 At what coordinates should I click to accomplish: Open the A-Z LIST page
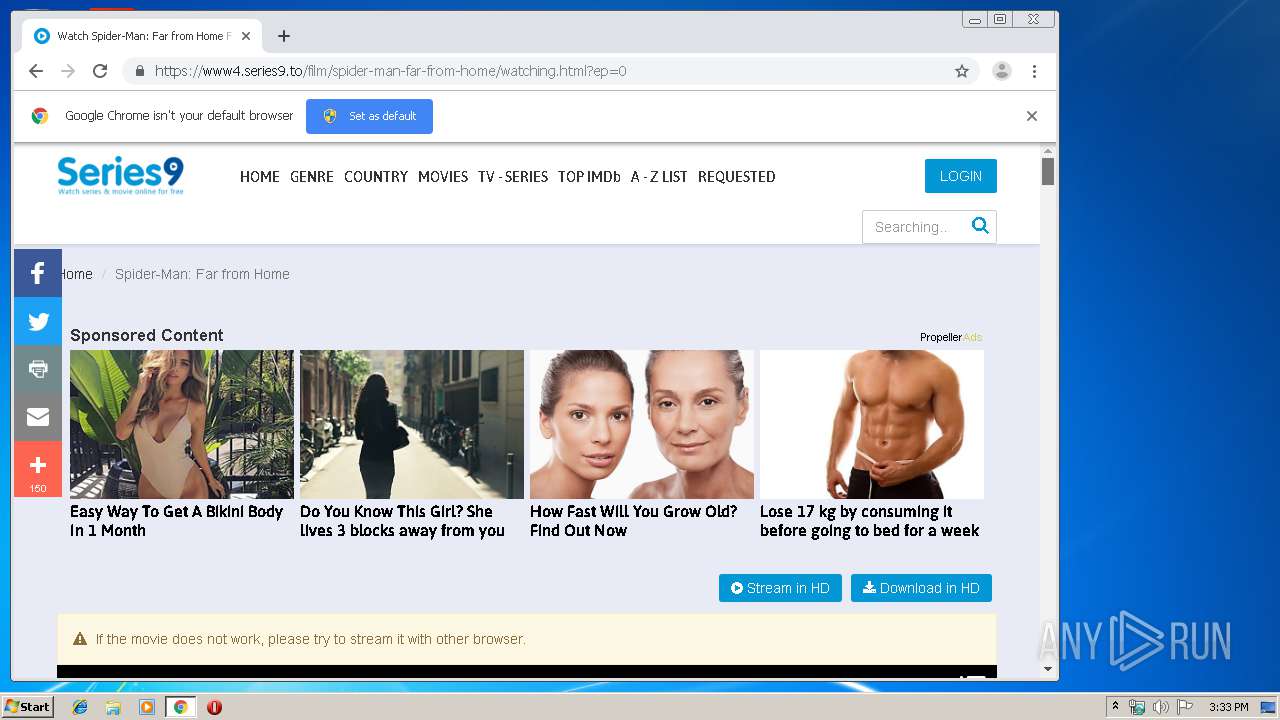[x=659, y=176]
